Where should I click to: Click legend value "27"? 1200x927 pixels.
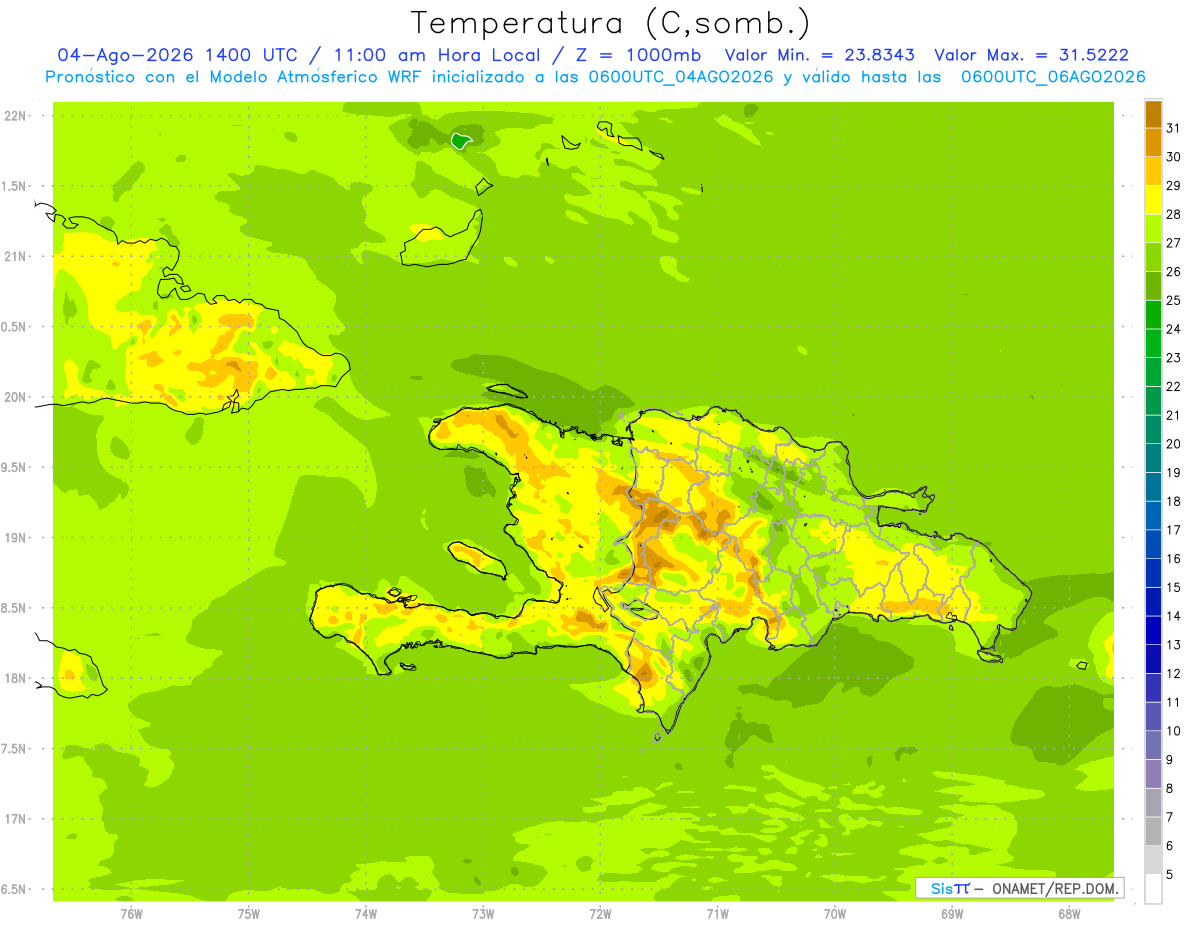pos(1173,243)
